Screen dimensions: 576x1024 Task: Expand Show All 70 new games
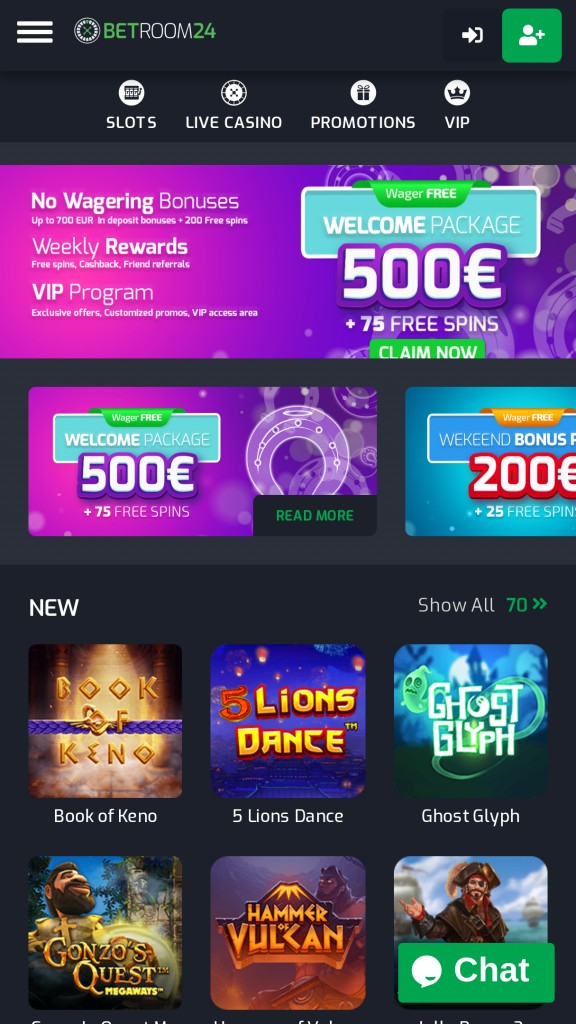(x=483, y=605)
